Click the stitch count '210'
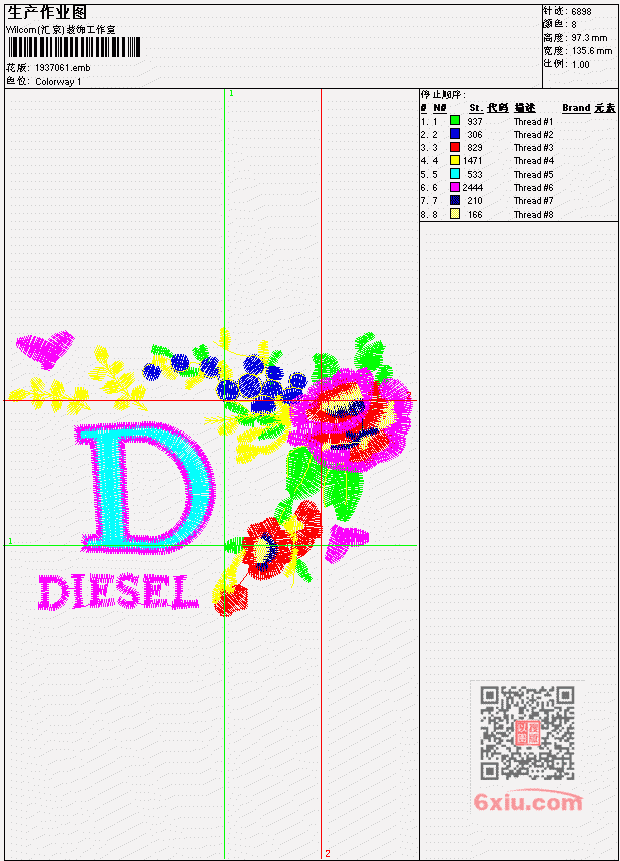The image size is (620, 861). (474, 201)
